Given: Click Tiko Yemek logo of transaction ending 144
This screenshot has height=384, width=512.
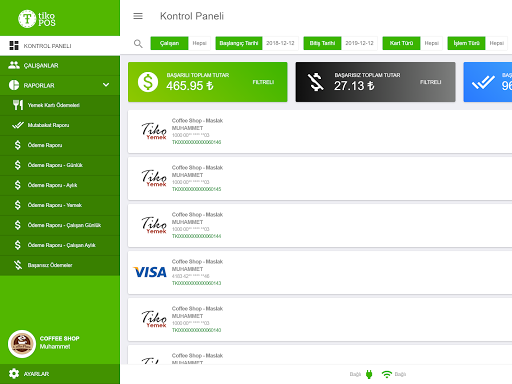Looking at the screenshot, I should click(x=154, y=225).
